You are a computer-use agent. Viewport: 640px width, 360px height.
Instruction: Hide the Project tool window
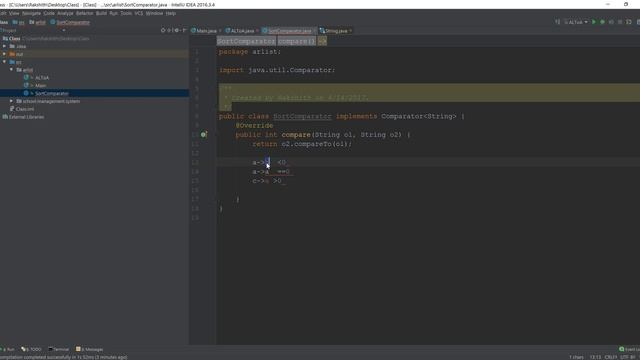(x=184, y=30)
